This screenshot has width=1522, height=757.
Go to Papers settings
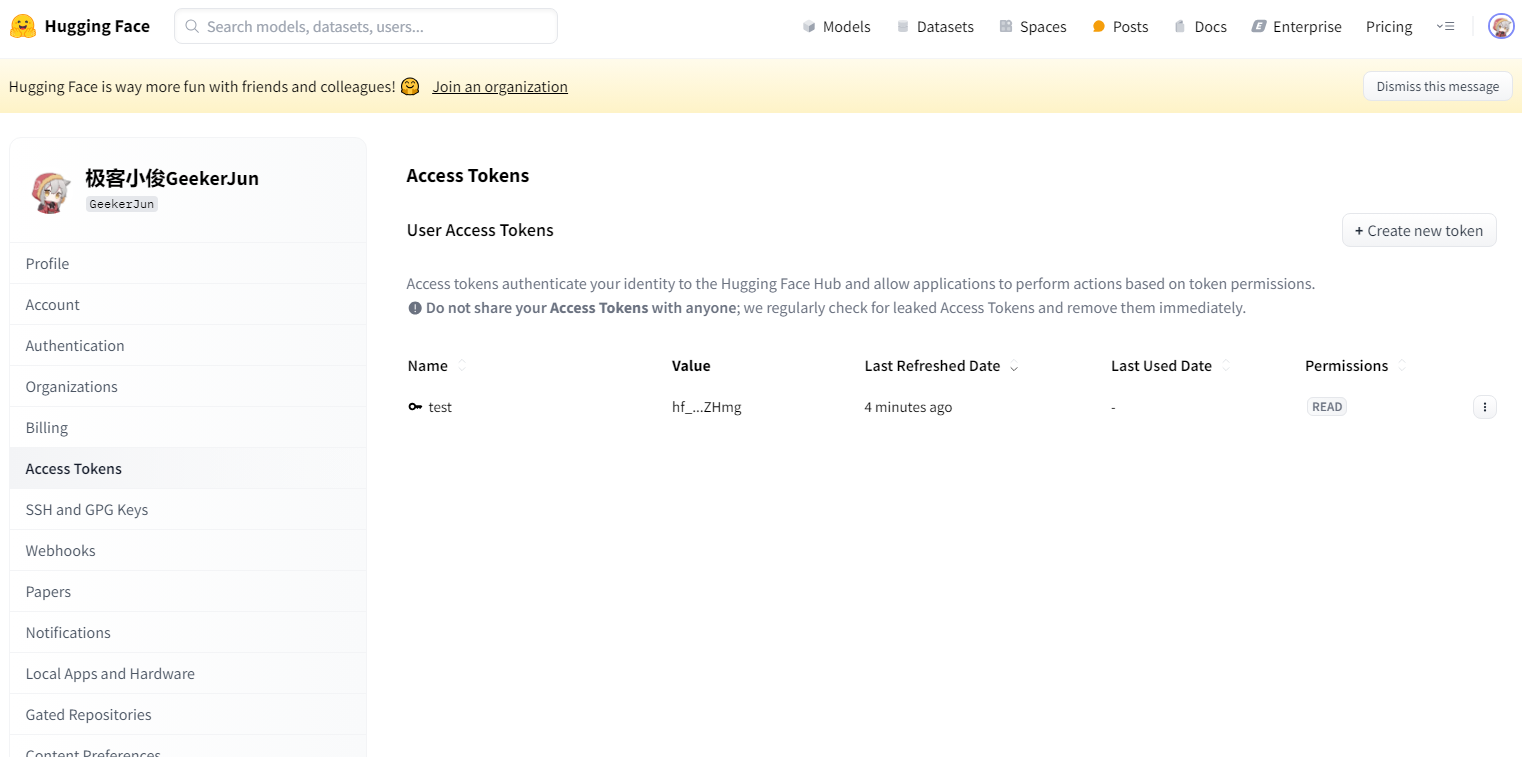(x=188, y=592)
